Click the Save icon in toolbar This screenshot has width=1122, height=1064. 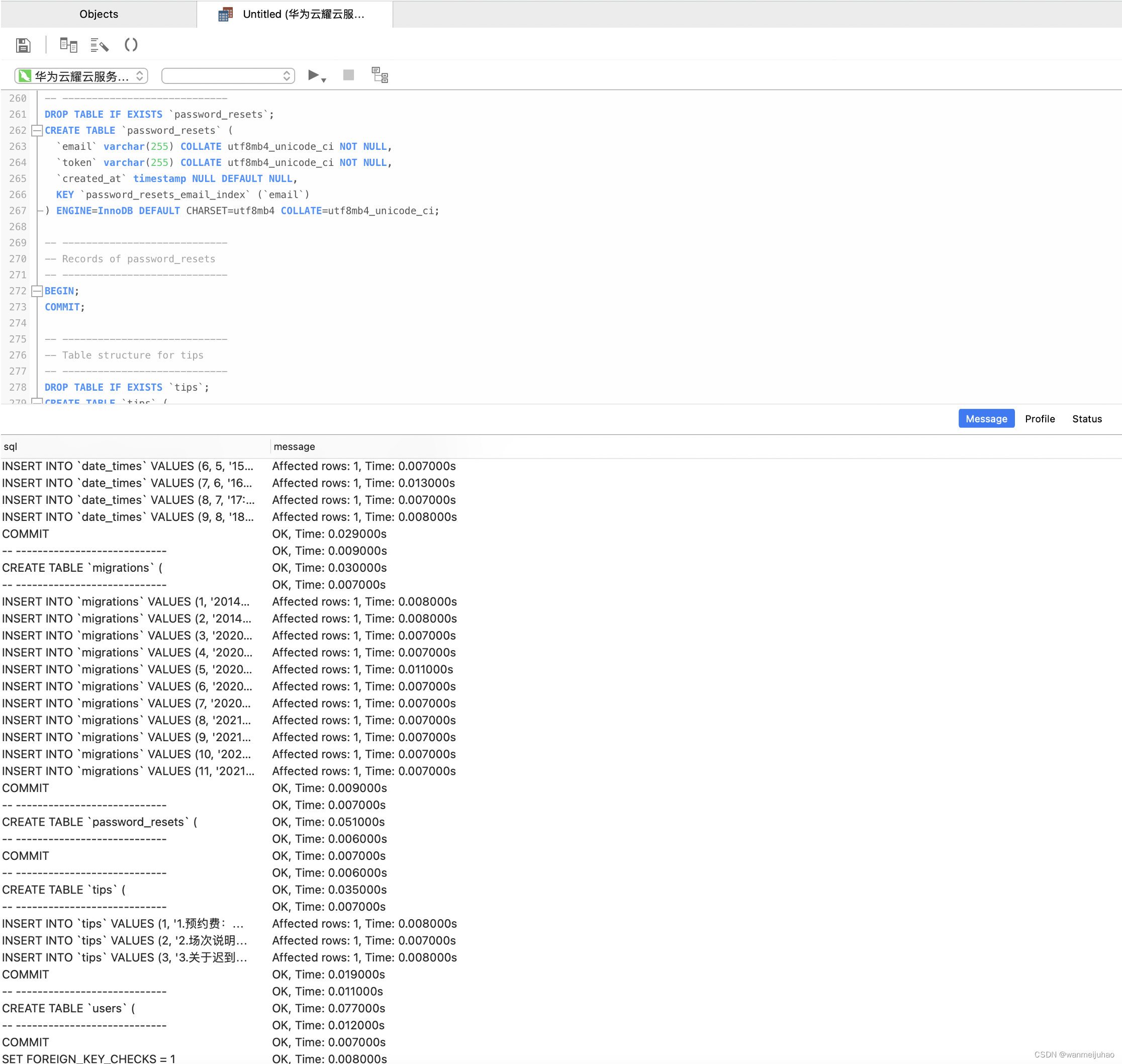coord(22,46)
